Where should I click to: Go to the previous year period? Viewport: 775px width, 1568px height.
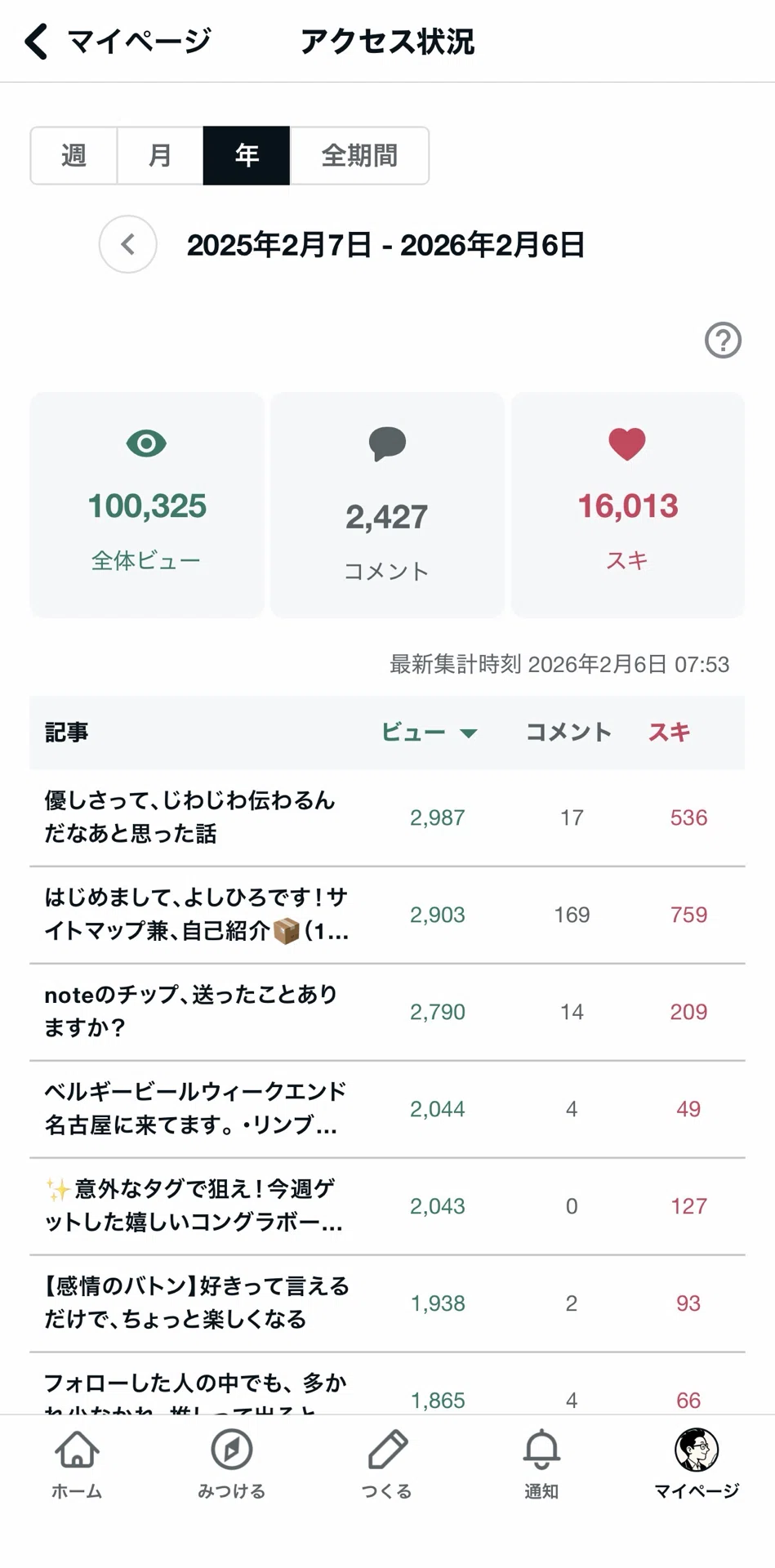pos(128,244)
